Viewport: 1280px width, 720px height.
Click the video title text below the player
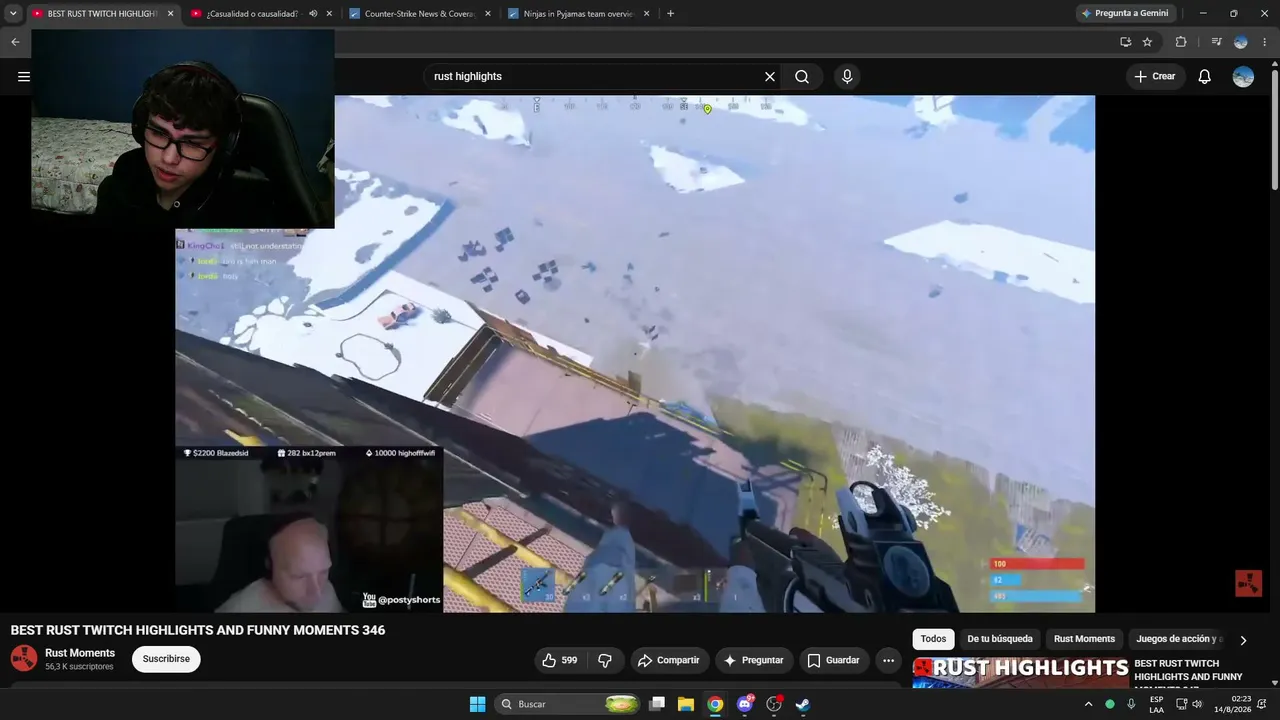tap(198, 630)
